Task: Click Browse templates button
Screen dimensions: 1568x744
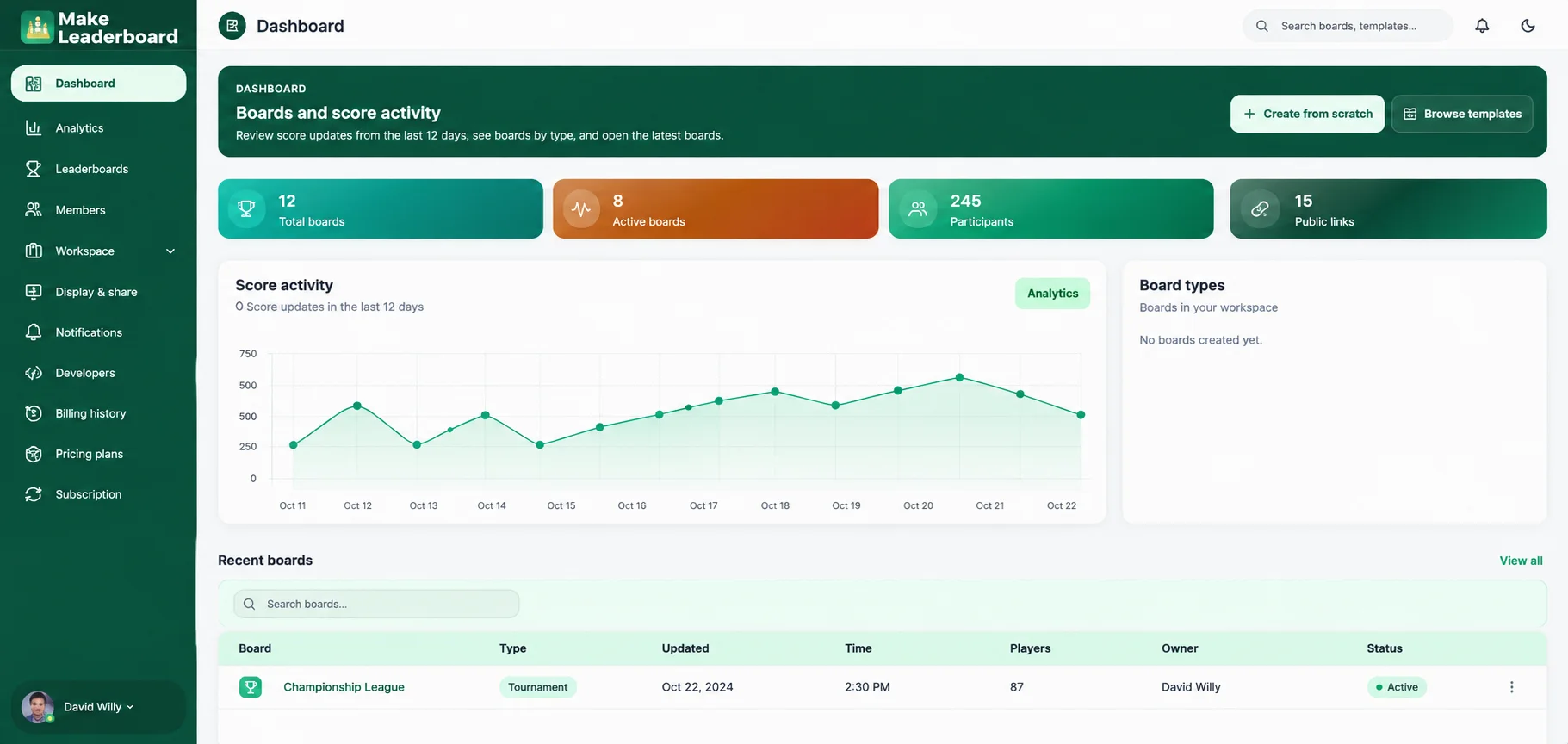Action: [1462, 114]
